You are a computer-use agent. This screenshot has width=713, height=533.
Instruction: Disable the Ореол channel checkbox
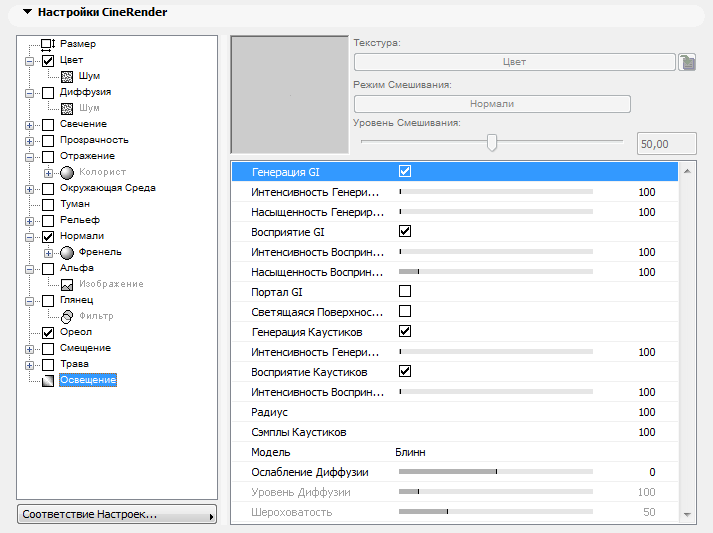48,332
